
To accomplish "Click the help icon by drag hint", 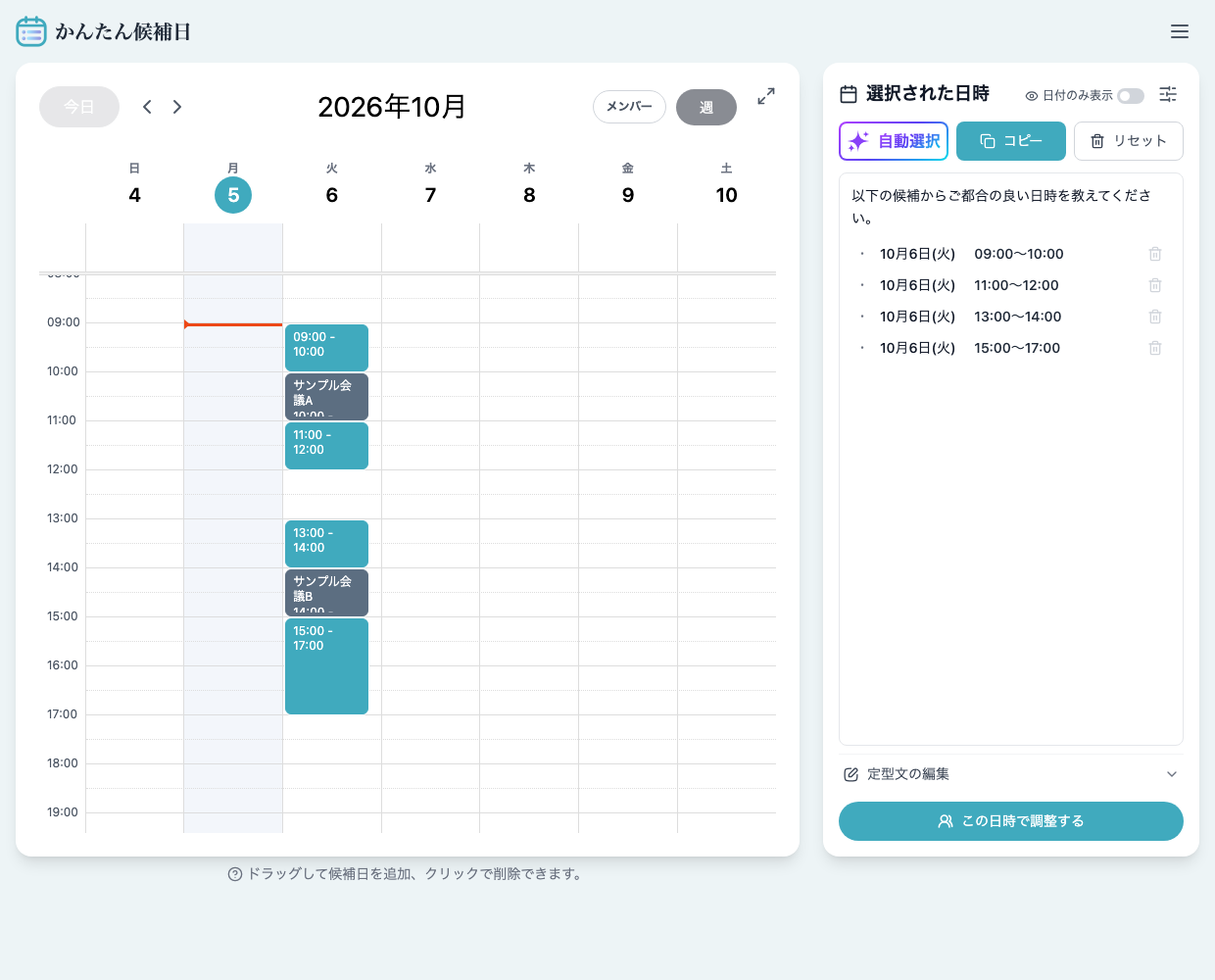I will click(235, 874).
